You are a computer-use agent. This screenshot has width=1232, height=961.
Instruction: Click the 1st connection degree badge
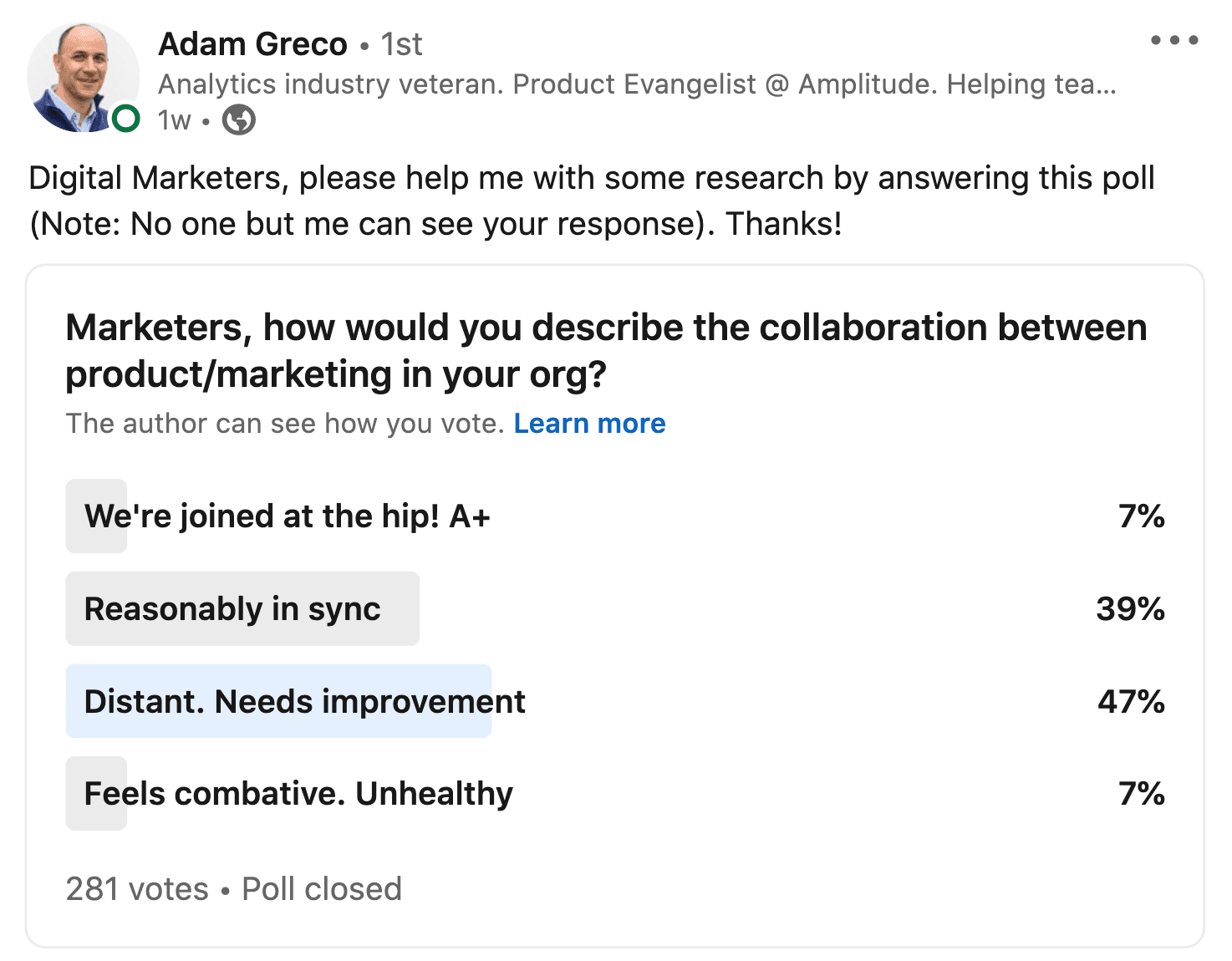pos(402,44)
